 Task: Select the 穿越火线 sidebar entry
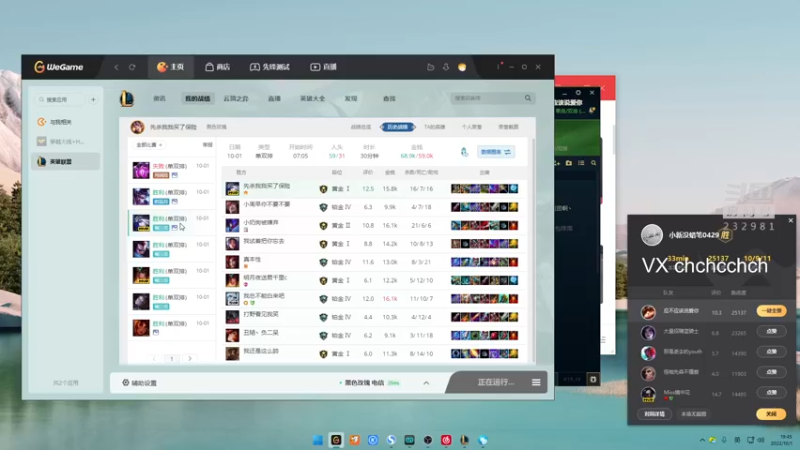tap(65, 141)
